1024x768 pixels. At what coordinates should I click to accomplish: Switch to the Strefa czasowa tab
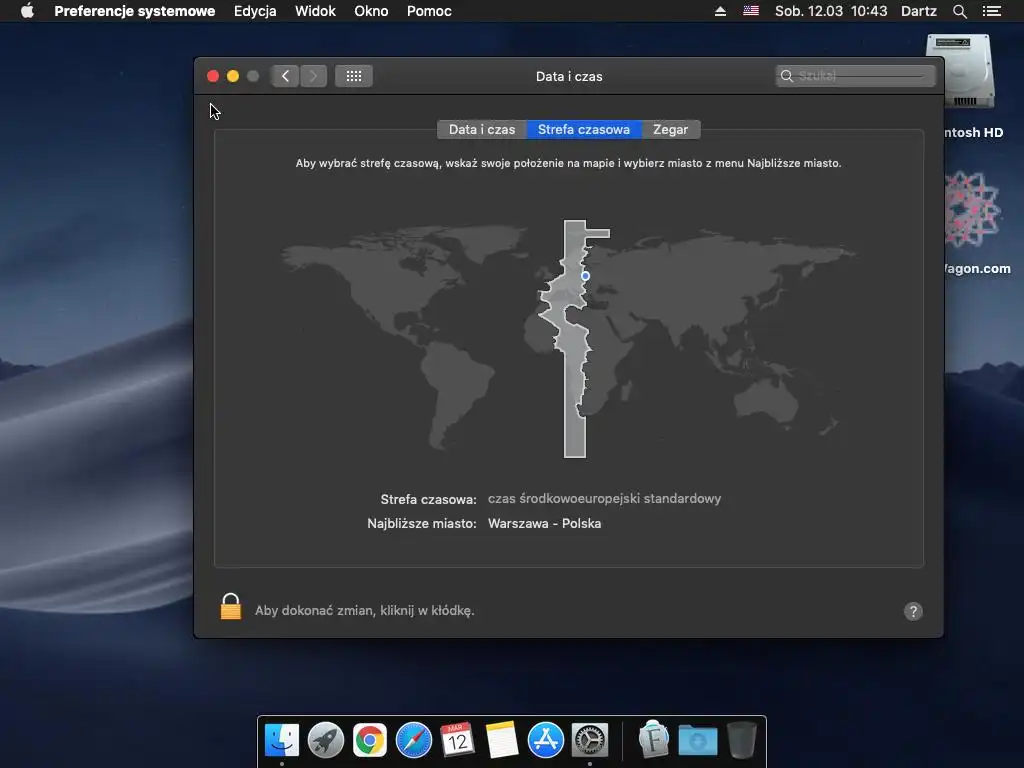(584, 129)
